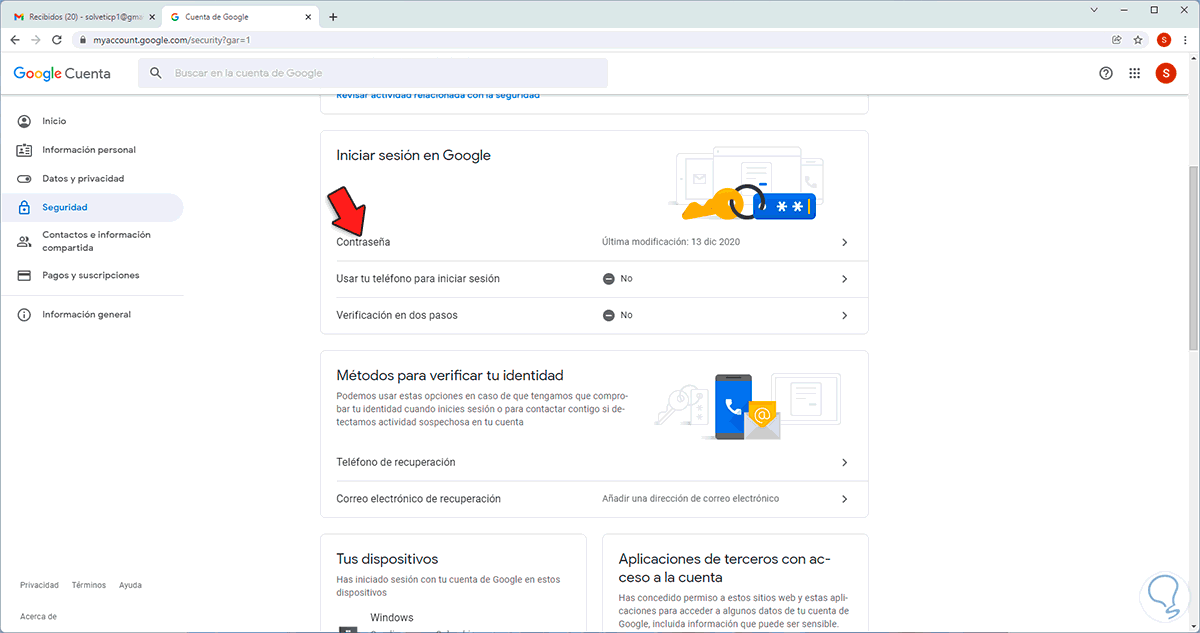Expand the Correo electrónico de recuperación chevron
1200x633 pixels.
click(844, 499)
